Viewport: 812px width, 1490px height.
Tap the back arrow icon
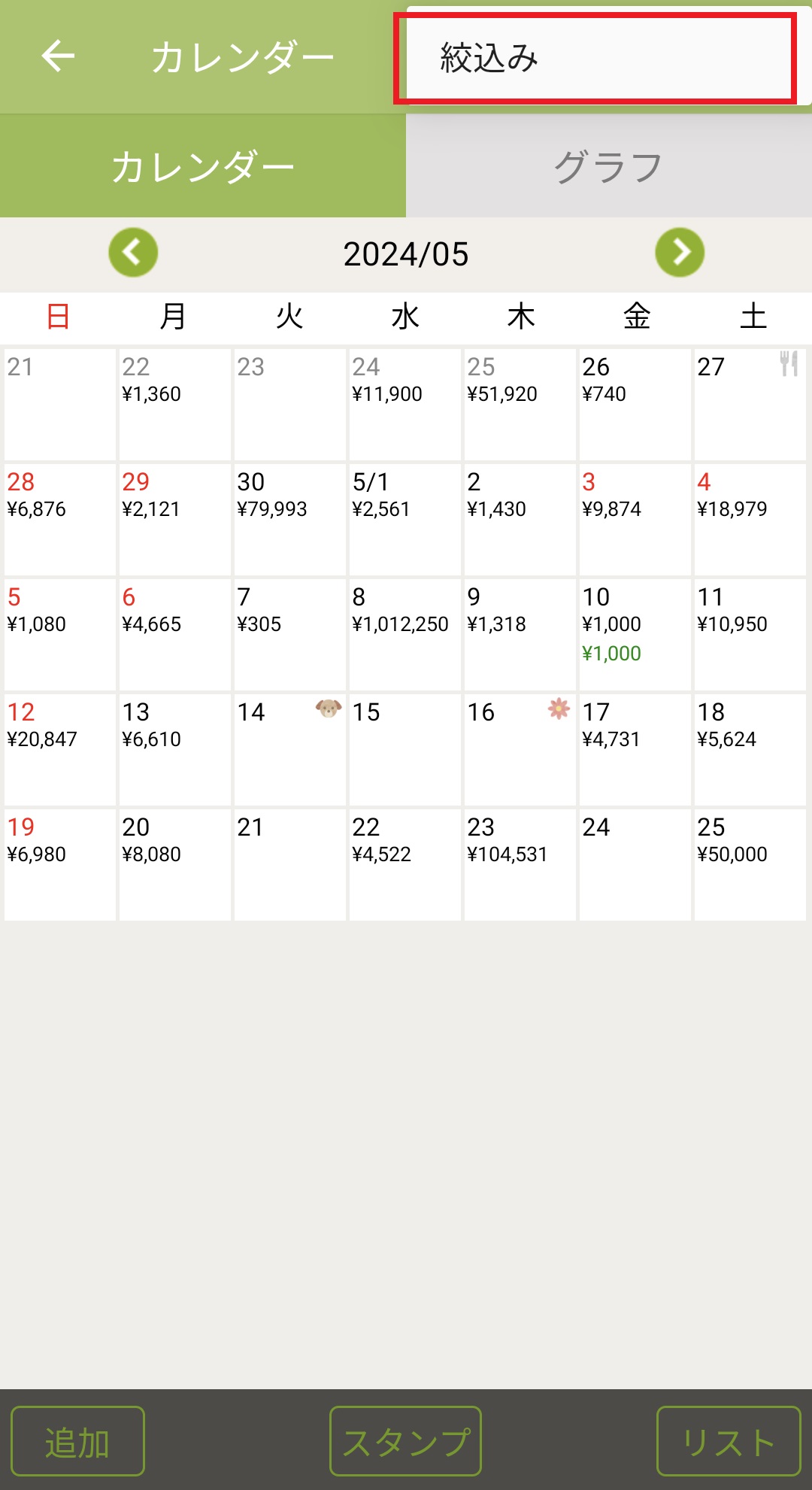[58, 56]
